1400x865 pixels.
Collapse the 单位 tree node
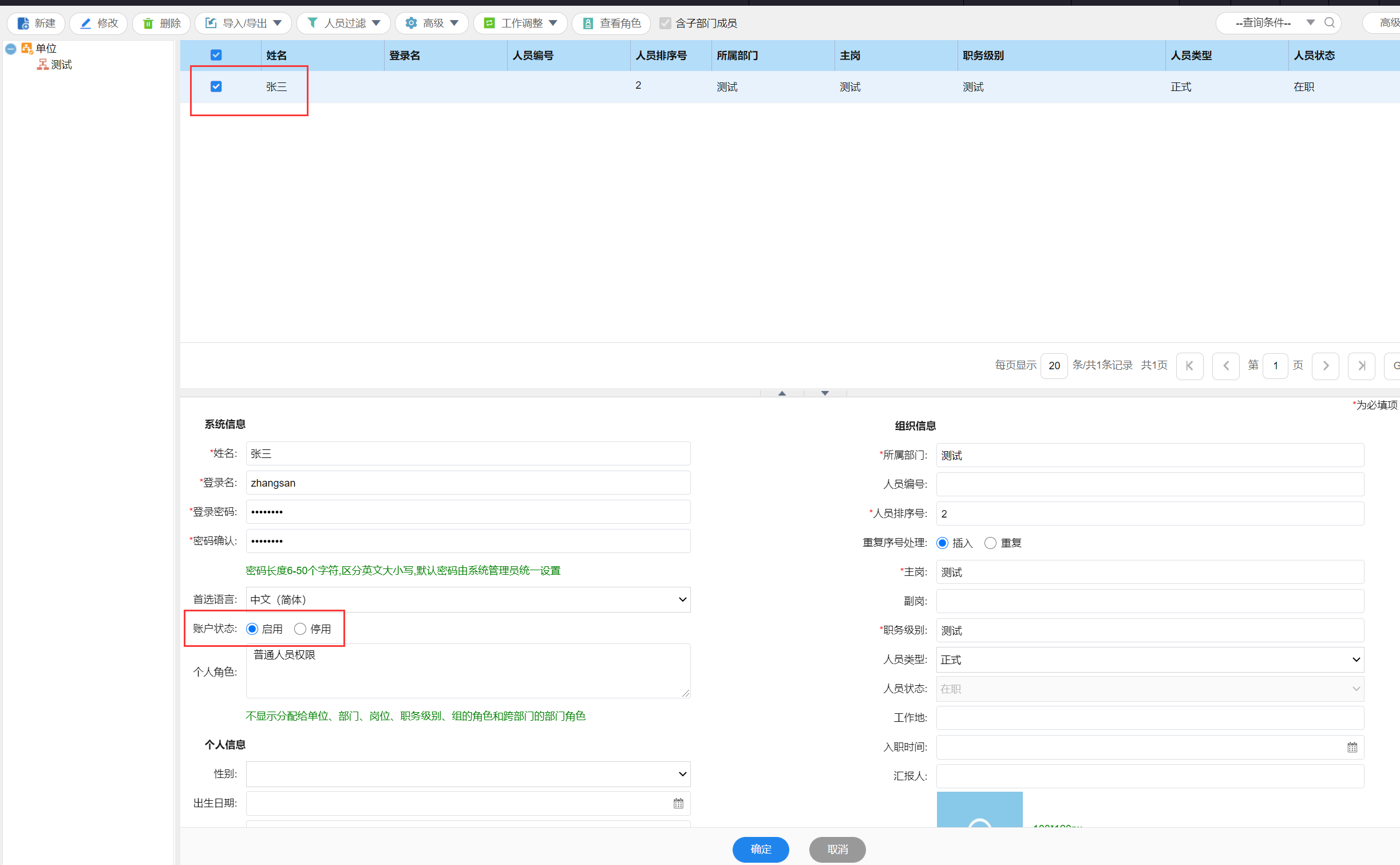pyautogui.click(x=10, y=49)
